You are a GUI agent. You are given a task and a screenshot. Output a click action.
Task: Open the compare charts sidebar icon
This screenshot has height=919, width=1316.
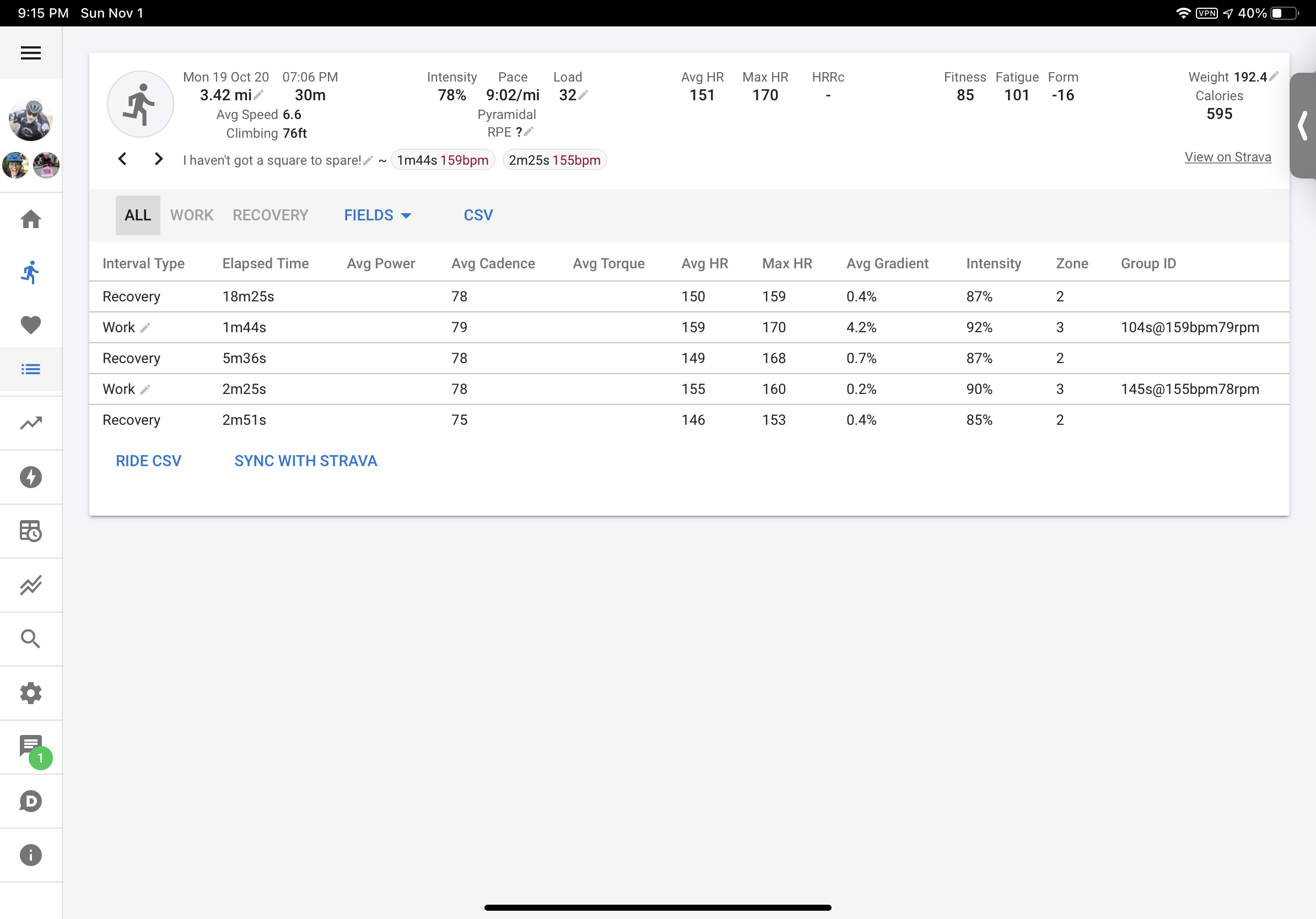pos(31,585)
